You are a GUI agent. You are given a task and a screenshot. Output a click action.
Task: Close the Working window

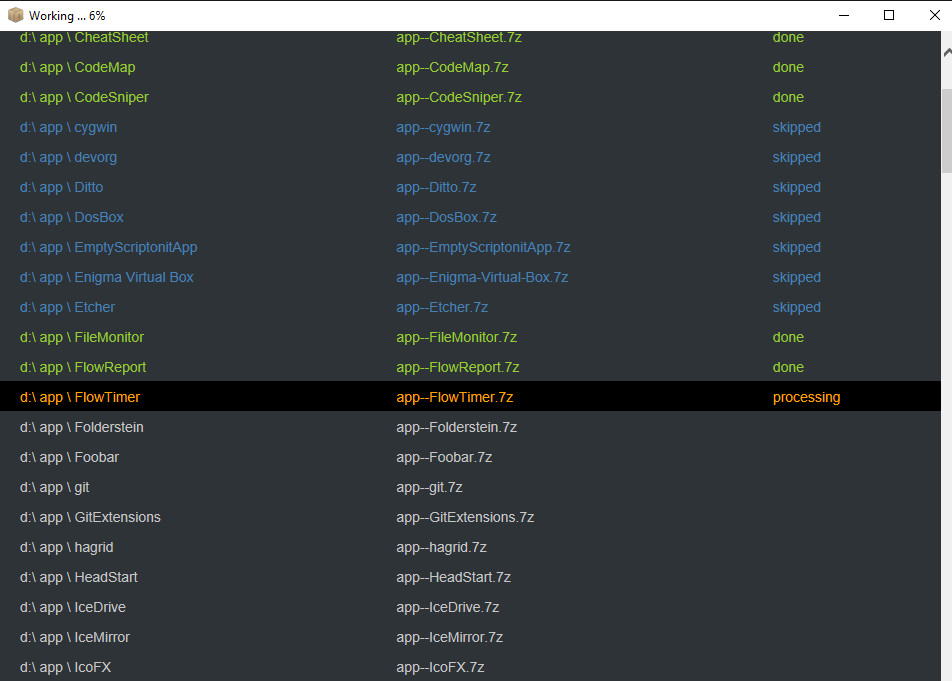pos(935,15)
